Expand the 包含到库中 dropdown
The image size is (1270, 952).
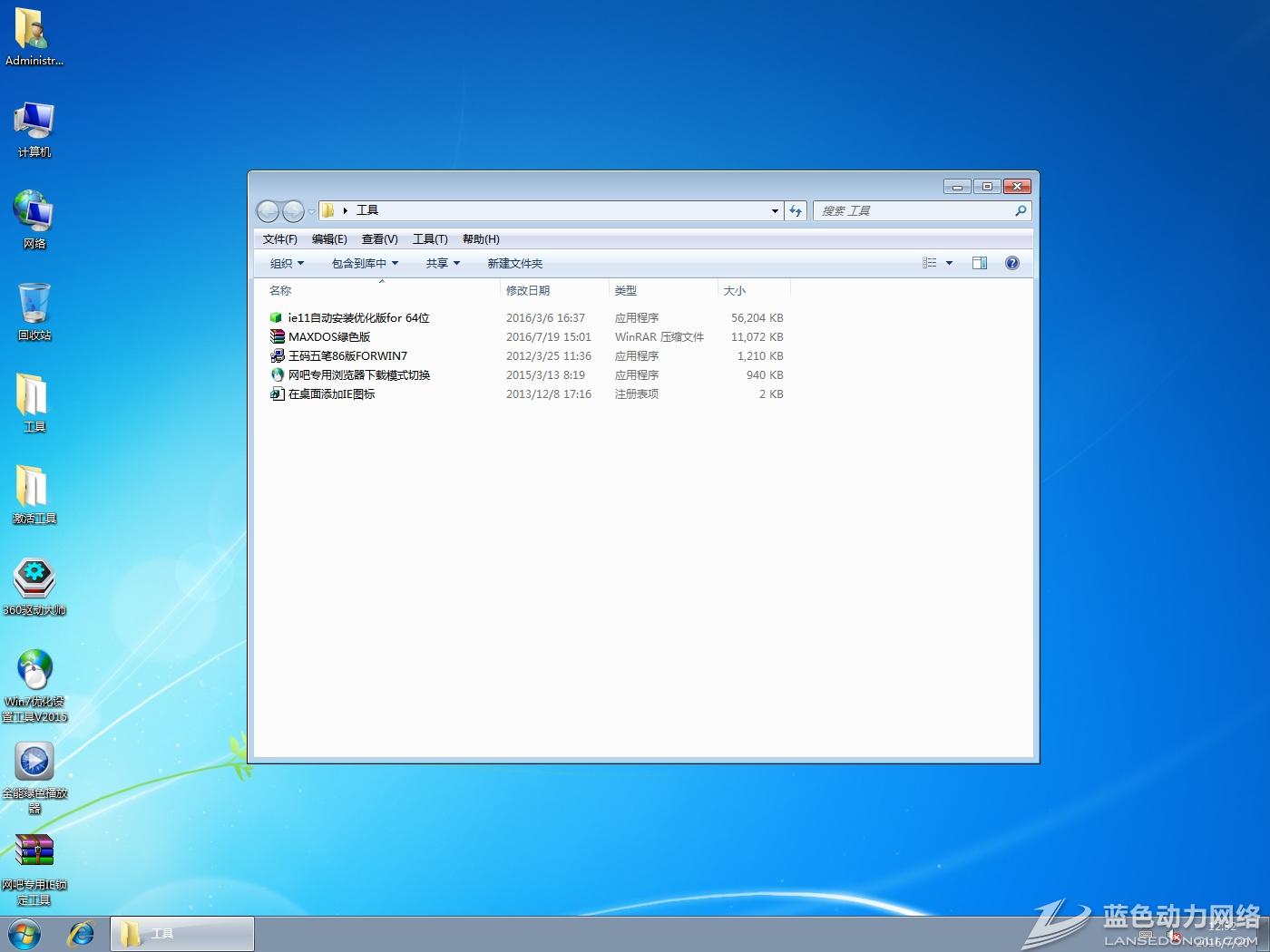(365, 264)
